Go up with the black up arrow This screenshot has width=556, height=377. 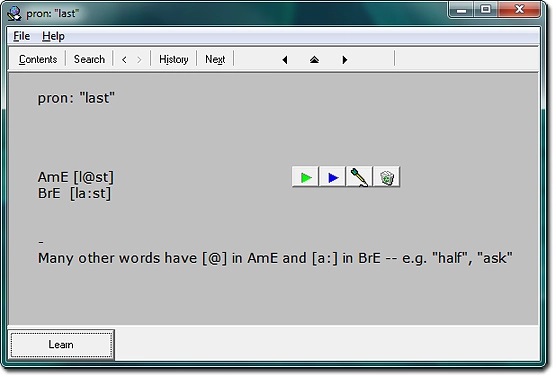click(x=315, y=60)
